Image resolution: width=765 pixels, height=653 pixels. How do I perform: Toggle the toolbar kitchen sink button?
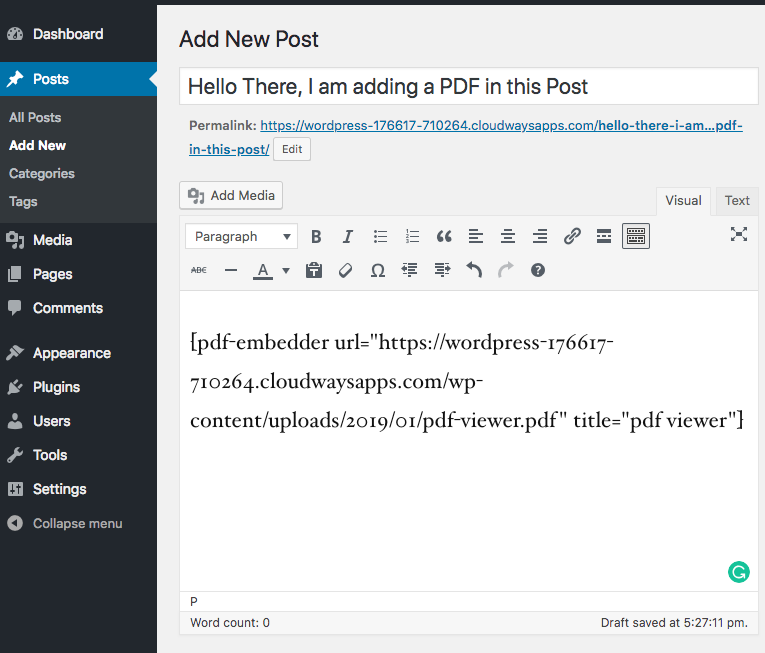(636, 237)
